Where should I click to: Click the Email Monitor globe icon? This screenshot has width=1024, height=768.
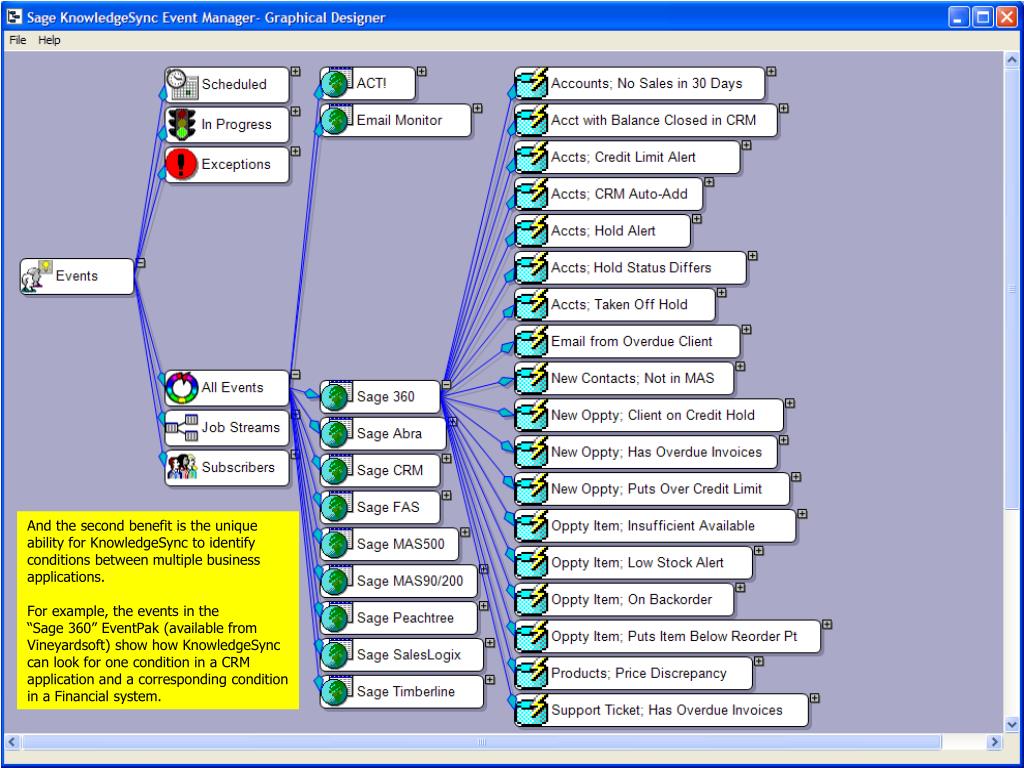337,120
